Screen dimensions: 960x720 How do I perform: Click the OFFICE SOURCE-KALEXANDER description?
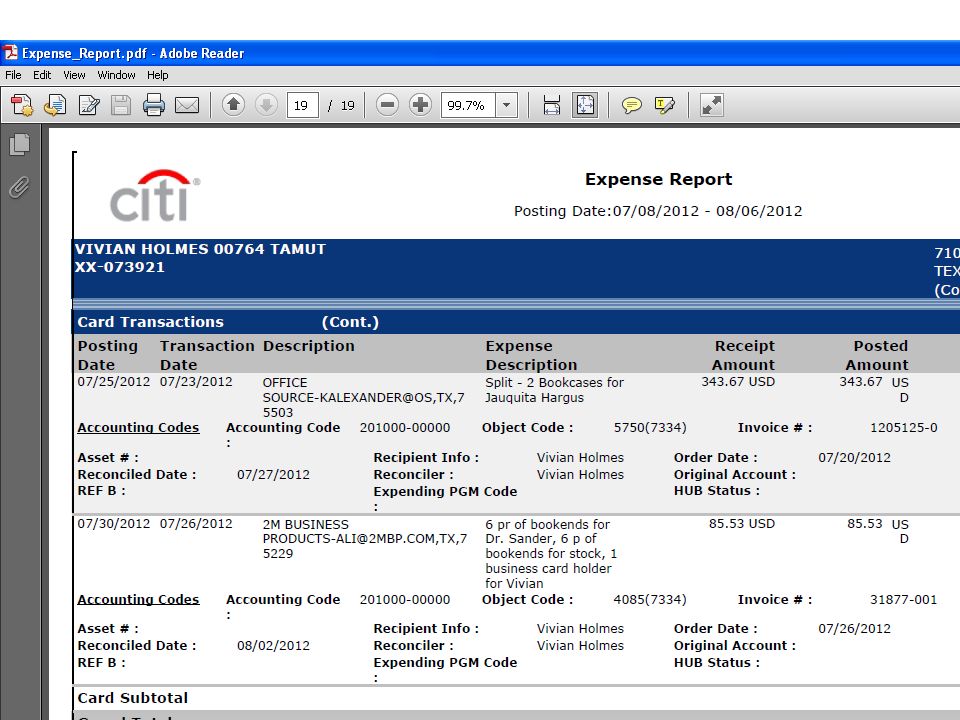tap(364, 397)
